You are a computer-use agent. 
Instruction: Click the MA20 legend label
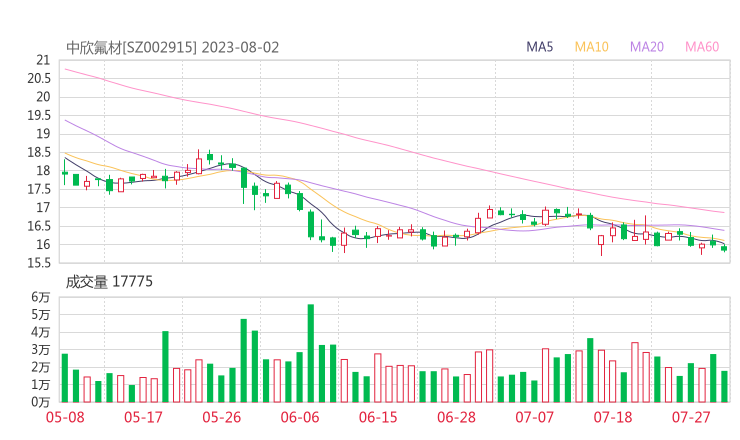pos(647,47)
